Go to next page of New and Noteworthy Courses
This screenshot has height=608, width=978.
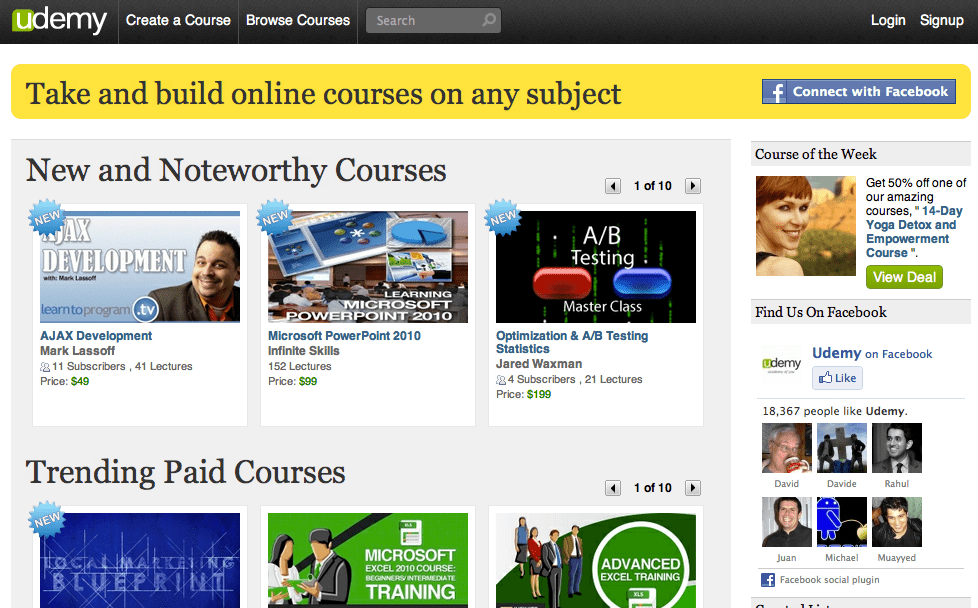(693, 186)
